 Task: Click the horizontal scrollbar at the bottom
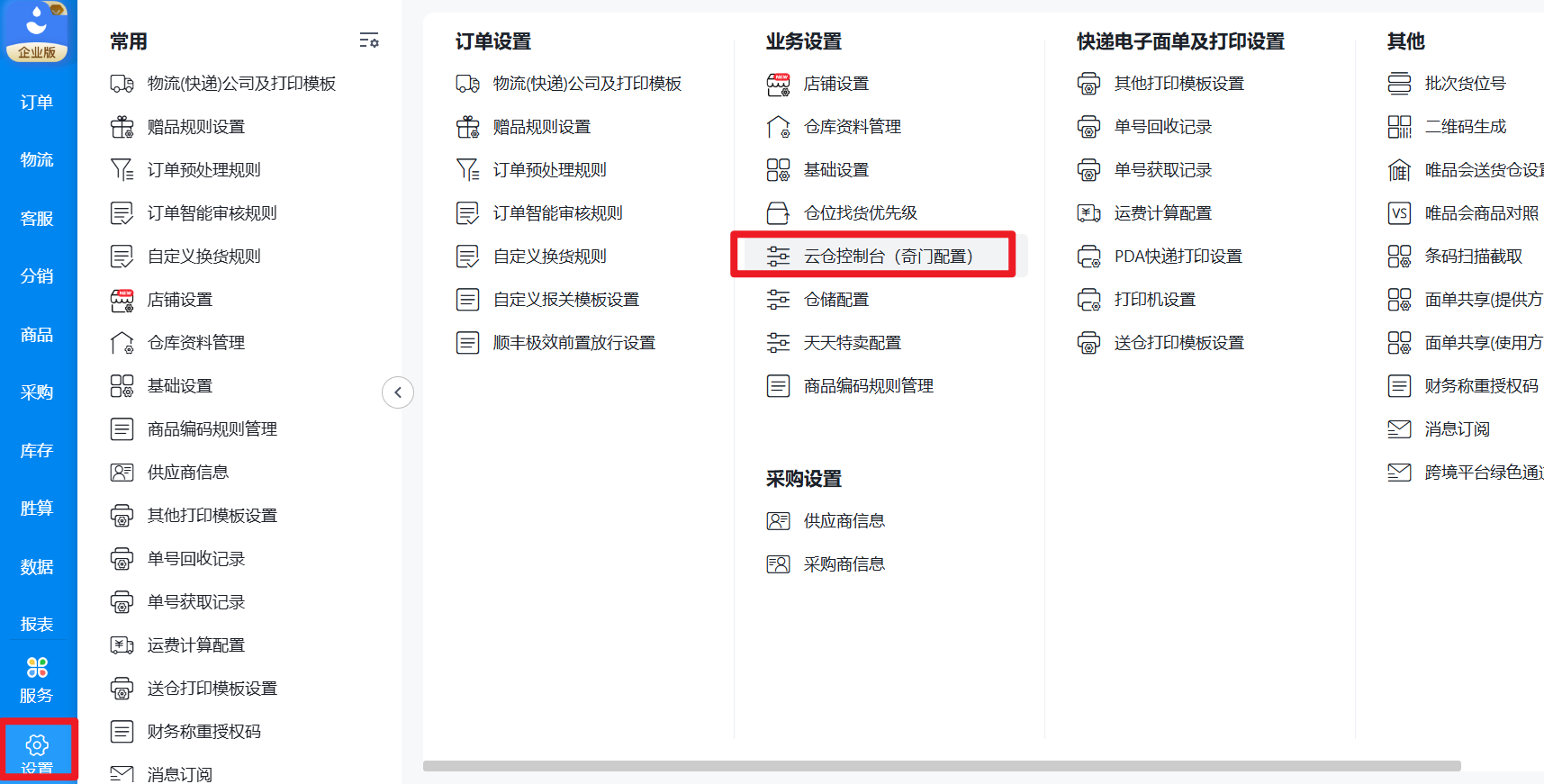[x=942, y=766]
